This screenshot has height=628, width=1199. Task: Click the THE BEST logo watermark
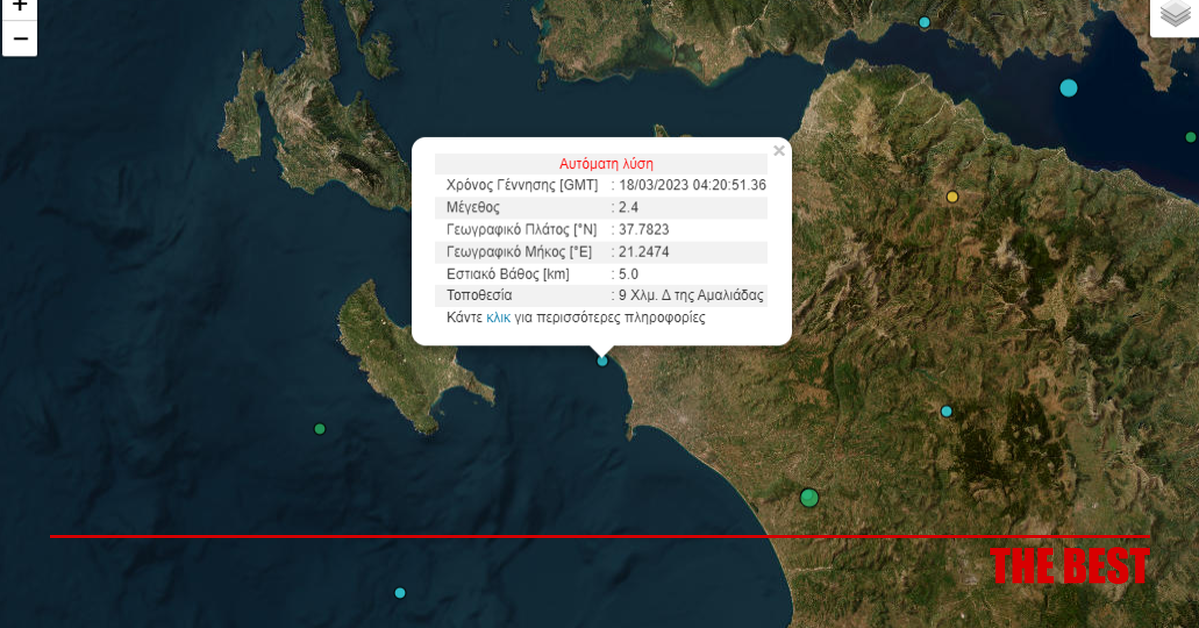coord(1069,566)
